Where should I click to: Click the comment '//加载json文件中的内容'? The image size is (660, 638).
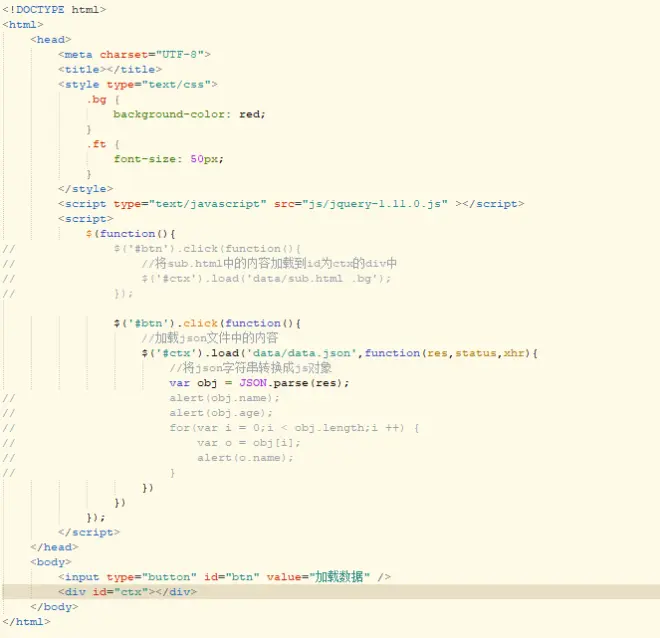click(210, 338)
